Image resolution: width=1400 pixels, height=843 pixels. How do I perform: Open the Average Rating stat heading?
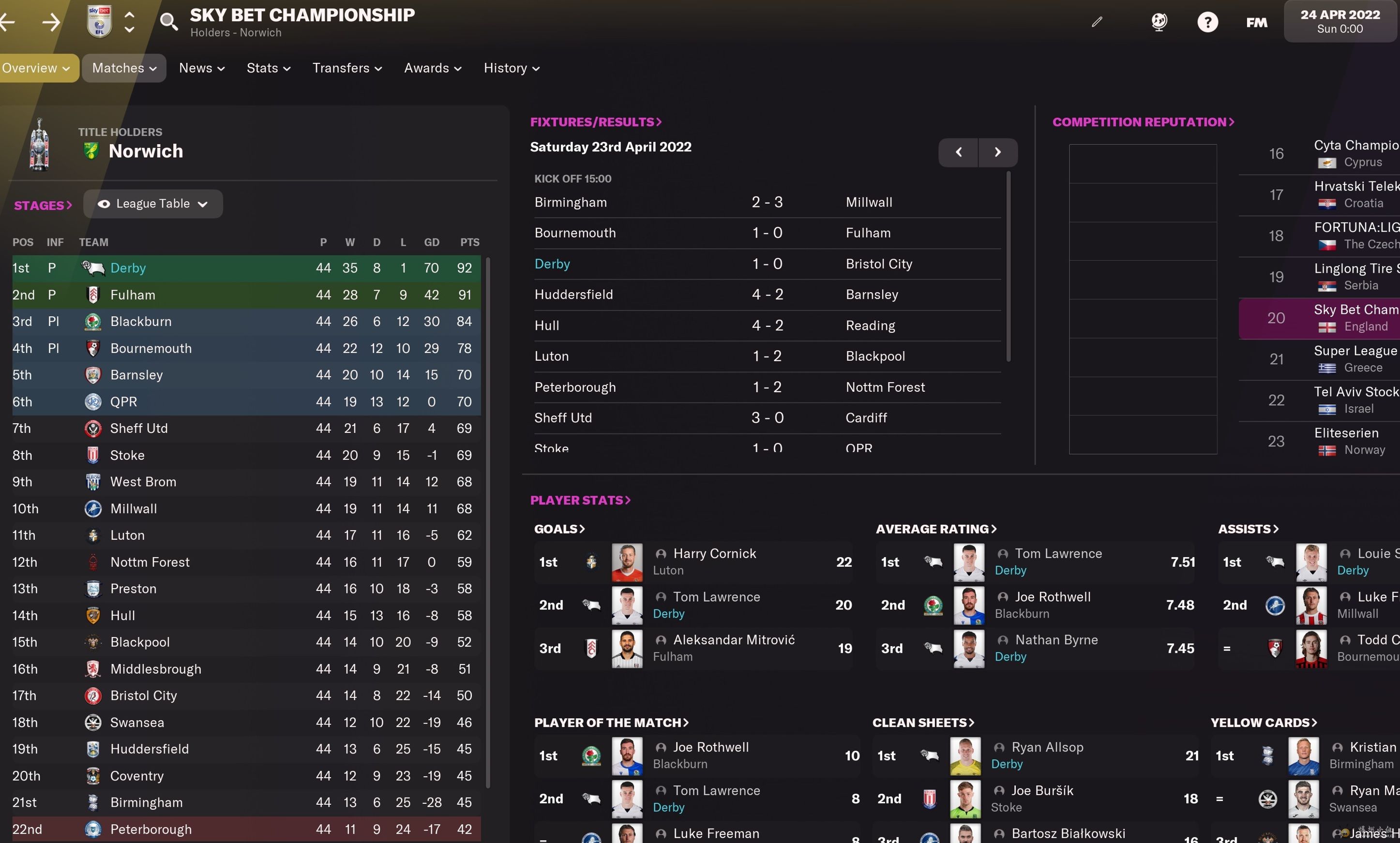tap(936, 529)
